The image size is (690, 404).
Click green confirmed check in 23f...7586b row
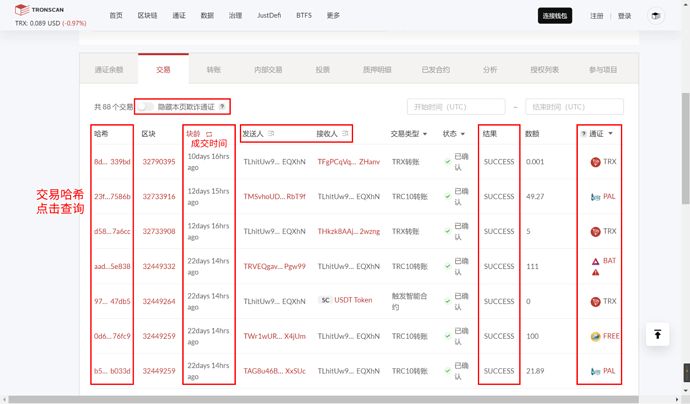[448, 197]
